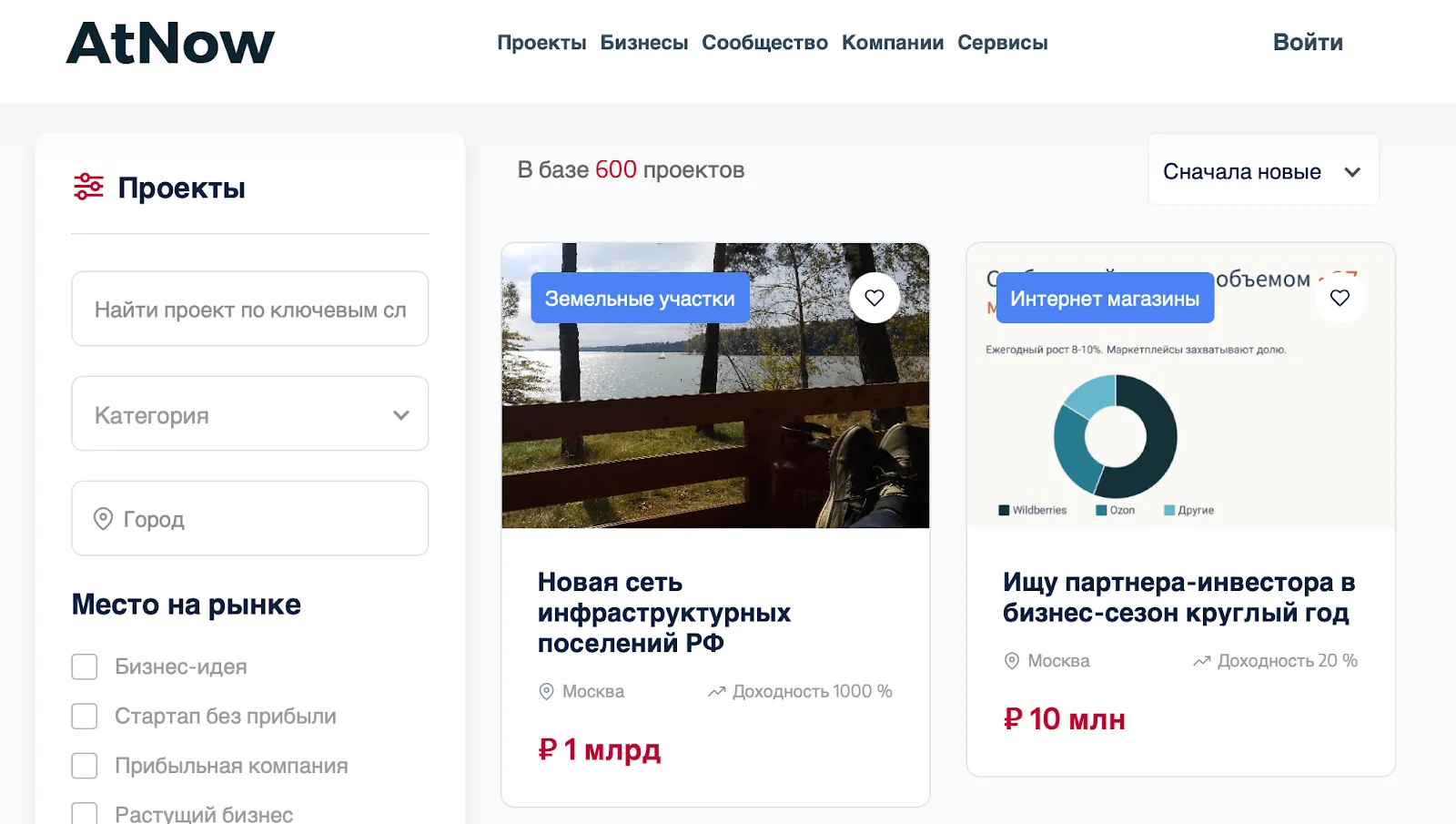Open the Сначала новые sorting dropdown

pos(1263,170)
